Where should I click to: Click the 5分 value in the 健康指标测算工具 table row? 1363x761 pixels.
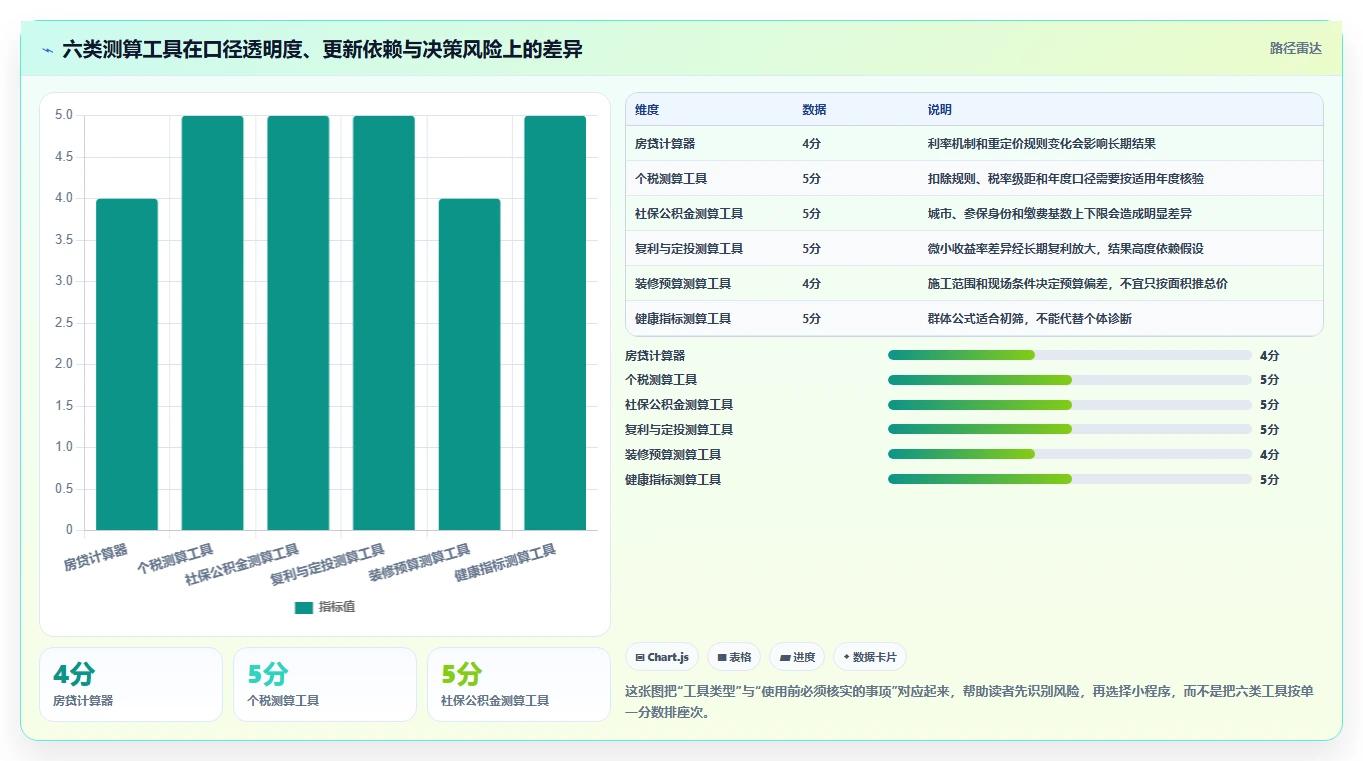(811, 319)
